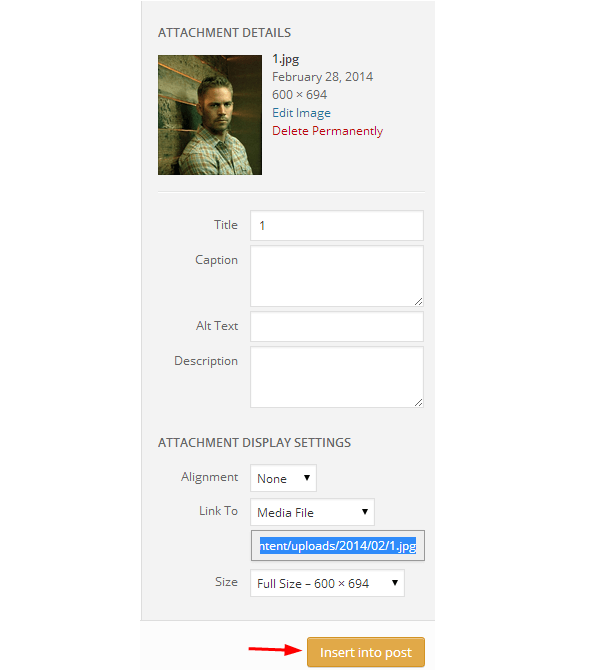Focus the Title input field

[x=337, y=225]
